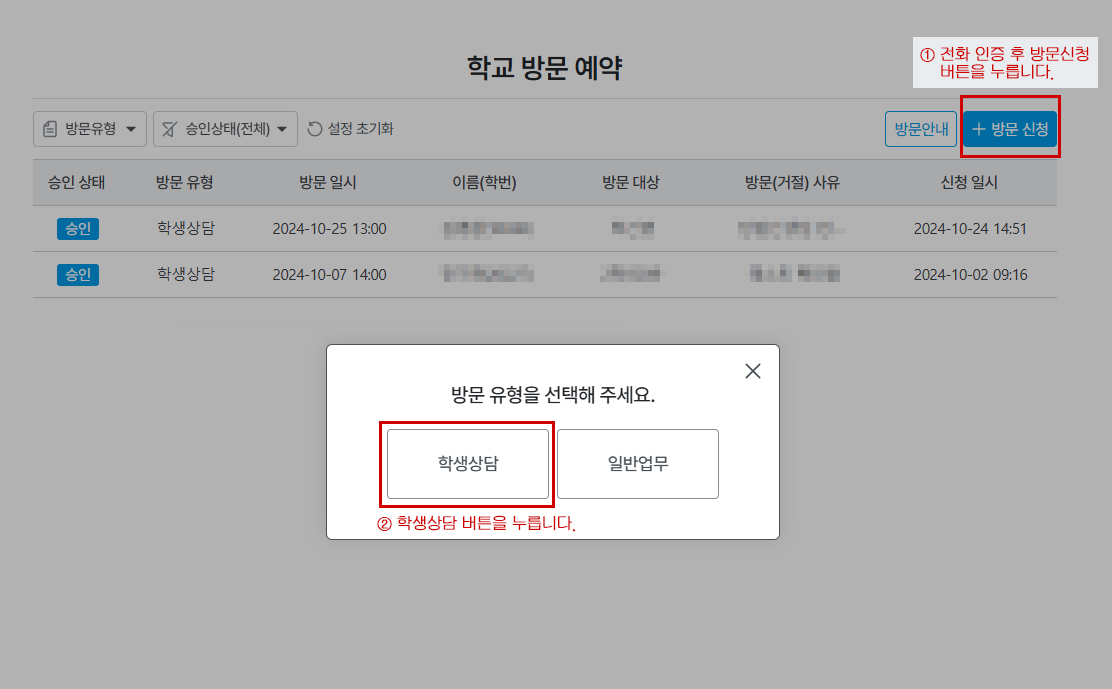Expand the 승인상태(전체) dropdown arrow

pos(282,129)
